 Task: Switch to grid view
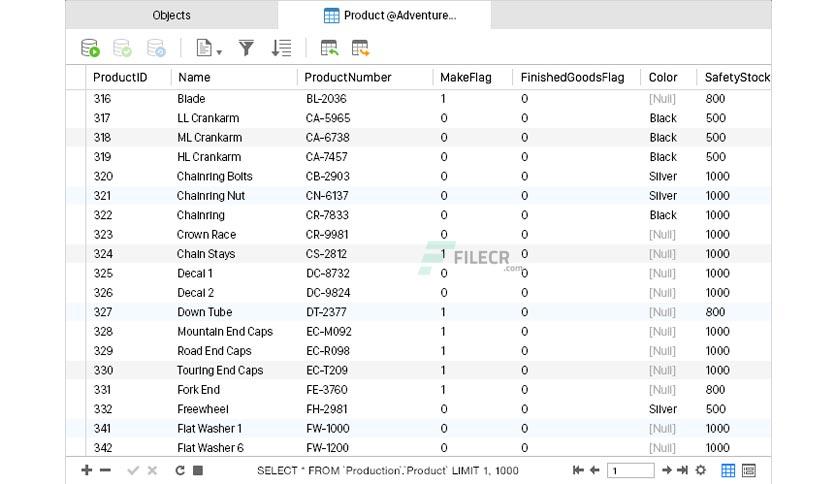(728, 470)
